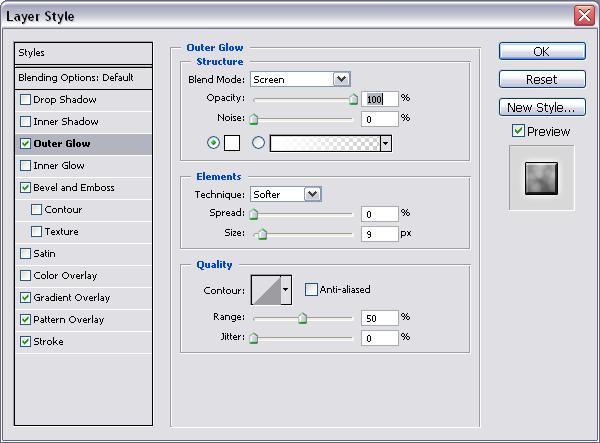Select Styles in the left list
Image resolution: width=600 pixels, height=443 pixels.
(83, 53)
